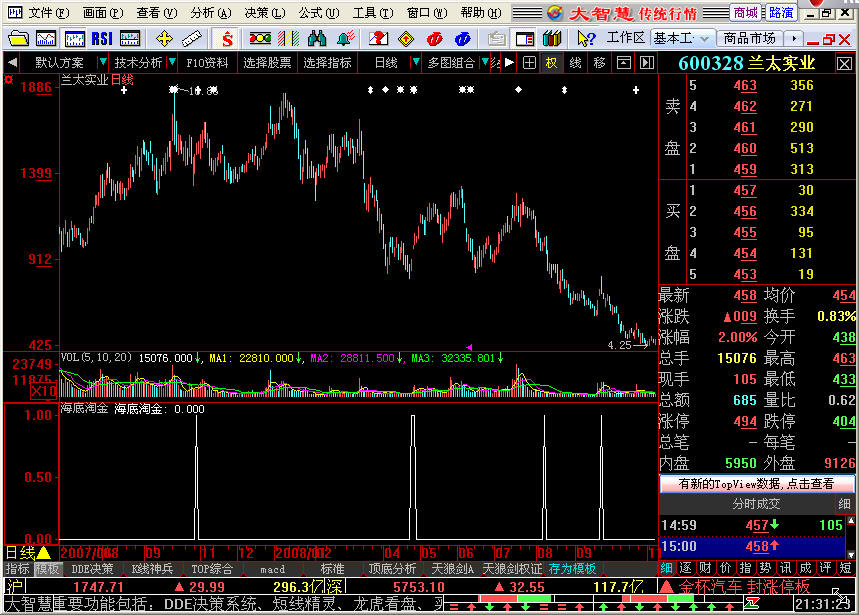Open the 基本工 workspace combo box

683,38
